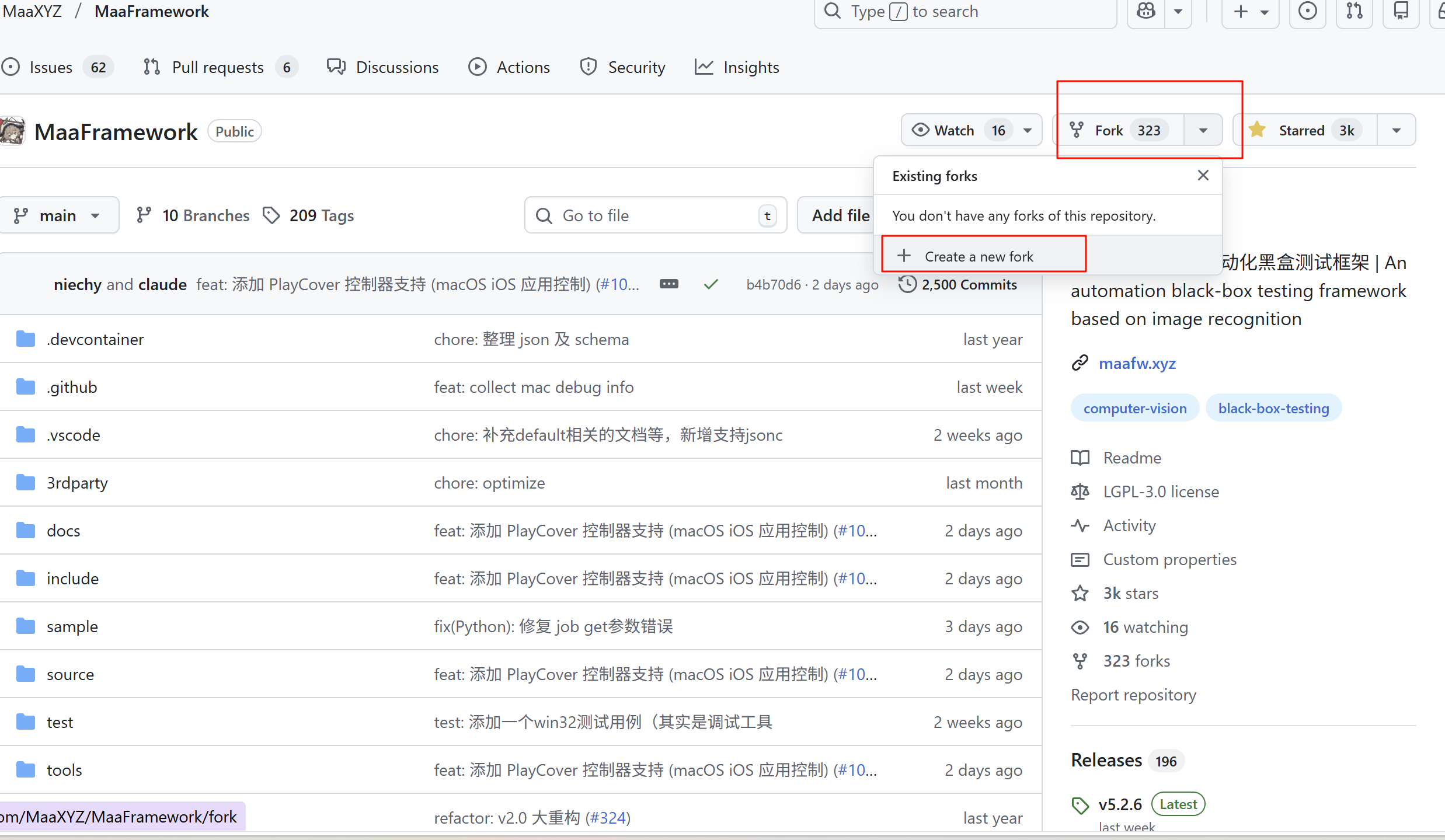
Task: Open claude co-author profile link
Action: (162, 284)
